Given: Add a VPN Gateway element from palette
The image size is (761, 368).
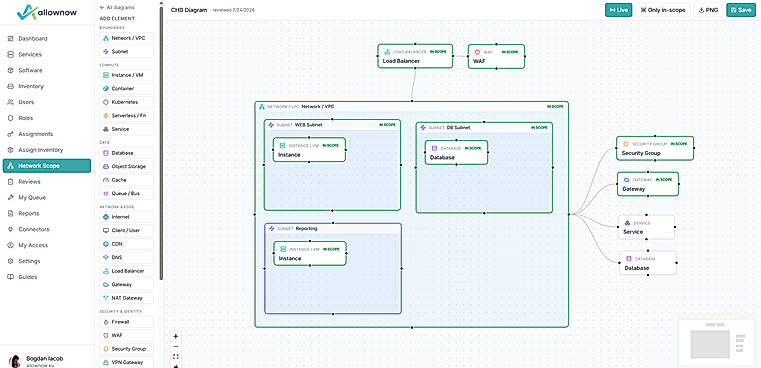Looking at the screenshot, I should (126, 362).
